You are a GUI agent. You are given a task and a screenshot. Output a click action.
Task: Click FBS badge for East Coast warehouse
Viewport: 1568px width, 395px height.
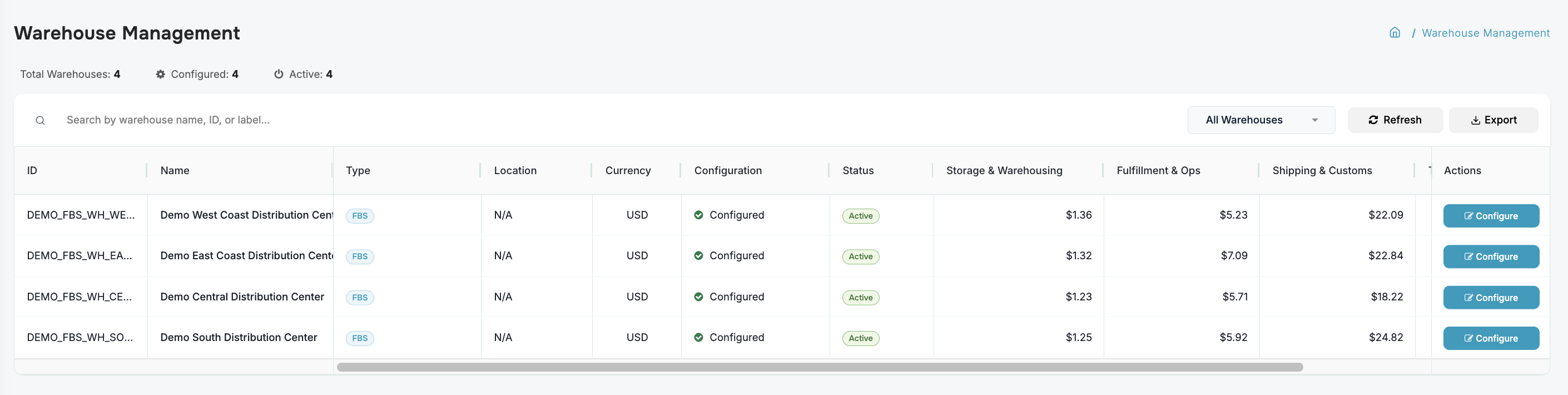tap(360, 257)
